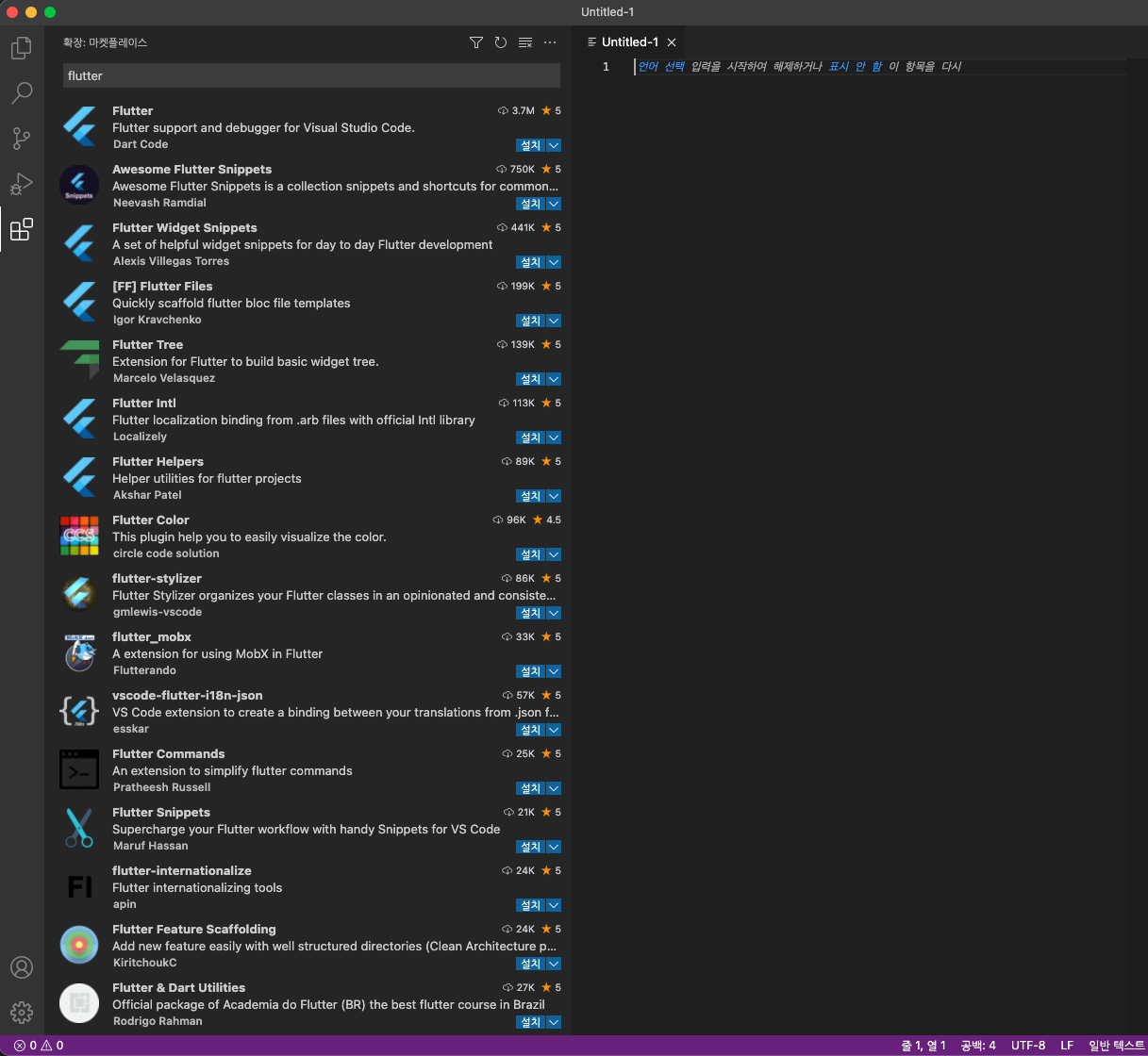Close the Untitled-1 editor tab
This screenshot has height=1056, width=1148.
tap(672, 42)
